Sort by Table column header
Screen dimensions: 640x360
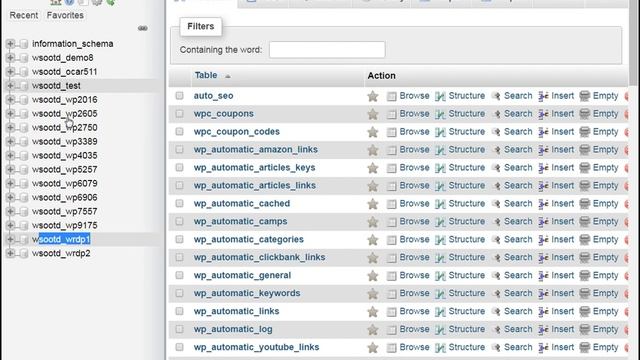(x=206, y=76)
